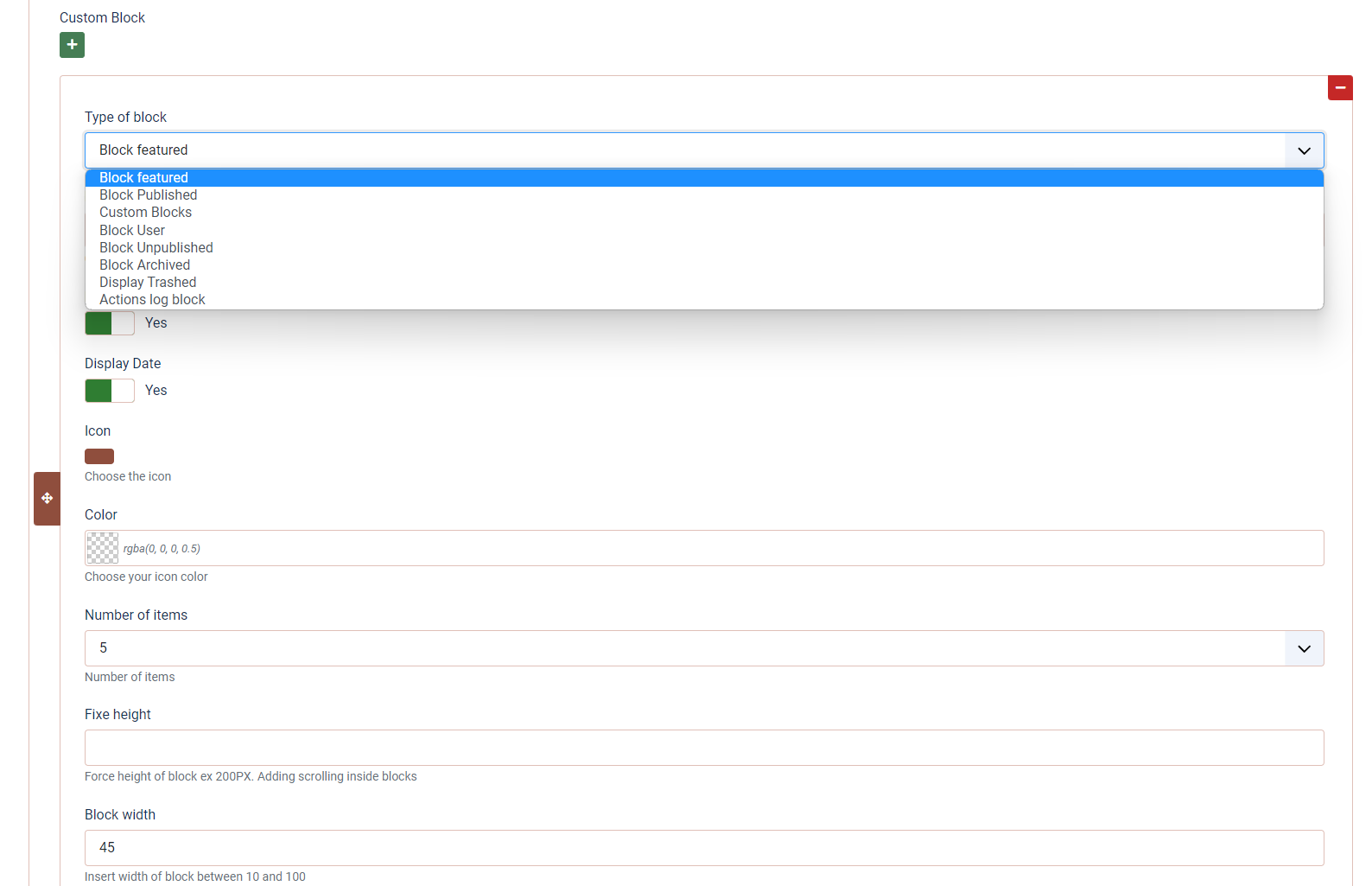Image resolution: width=1372 pixels, height=886 pixels.
Task: Click the Fixe height input field
Action: [704, 748]
